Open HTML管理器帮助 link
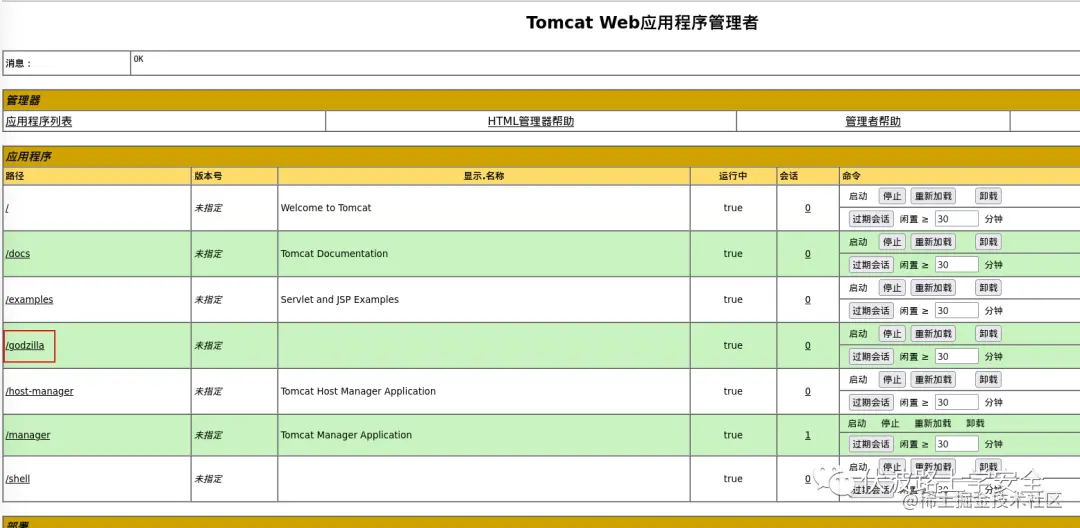1080x528 pixels. 530,121
